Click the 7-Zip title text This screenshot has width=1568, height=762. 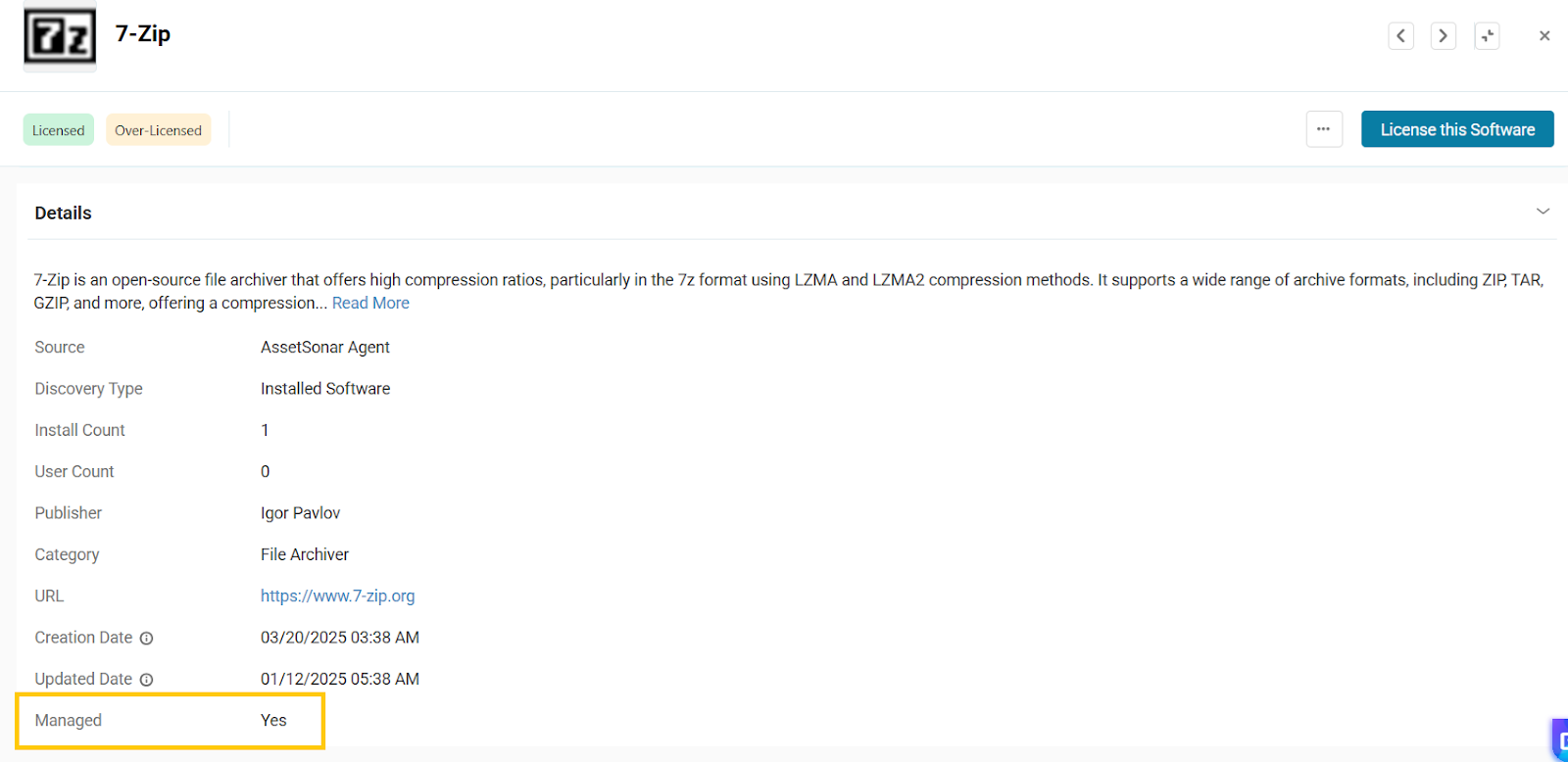(143, 34)
